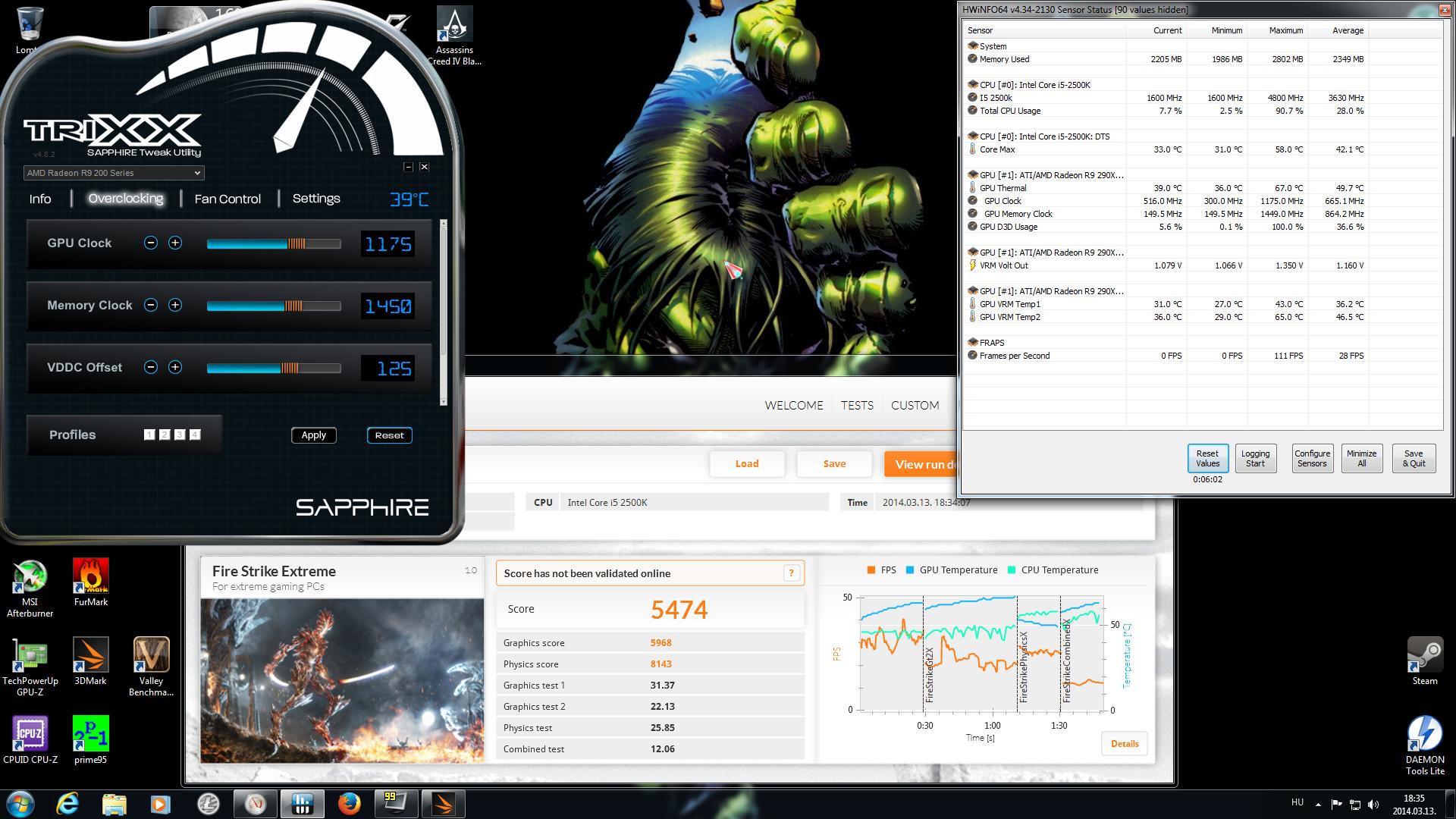This screenshot has width=1456, height=819.
Task: Open the Litecoin taskbar icon
Action: pos(208,804)
